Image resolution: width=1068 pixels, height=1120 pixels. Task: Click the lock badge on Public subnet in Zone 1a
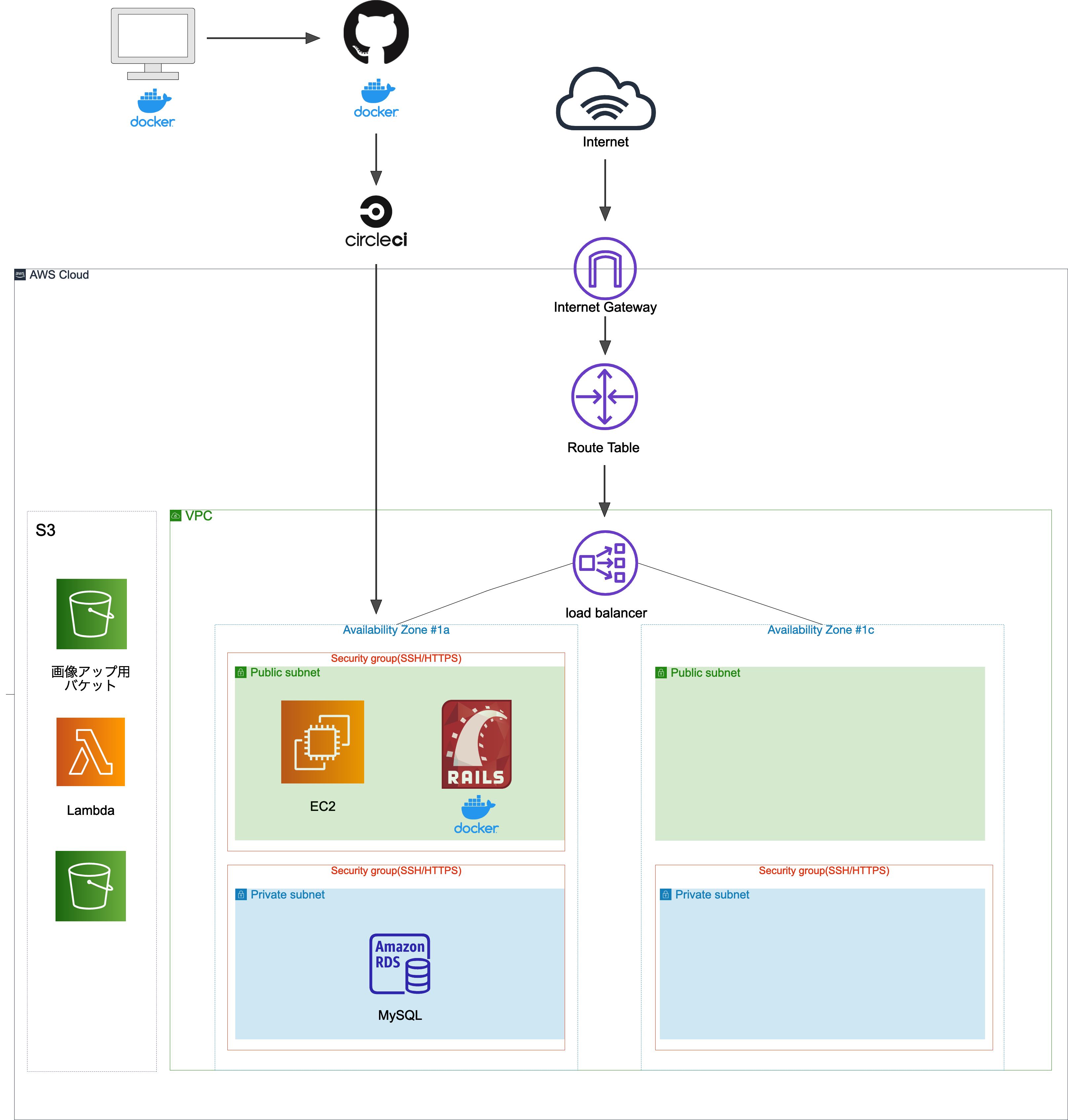tap(241, 672)
